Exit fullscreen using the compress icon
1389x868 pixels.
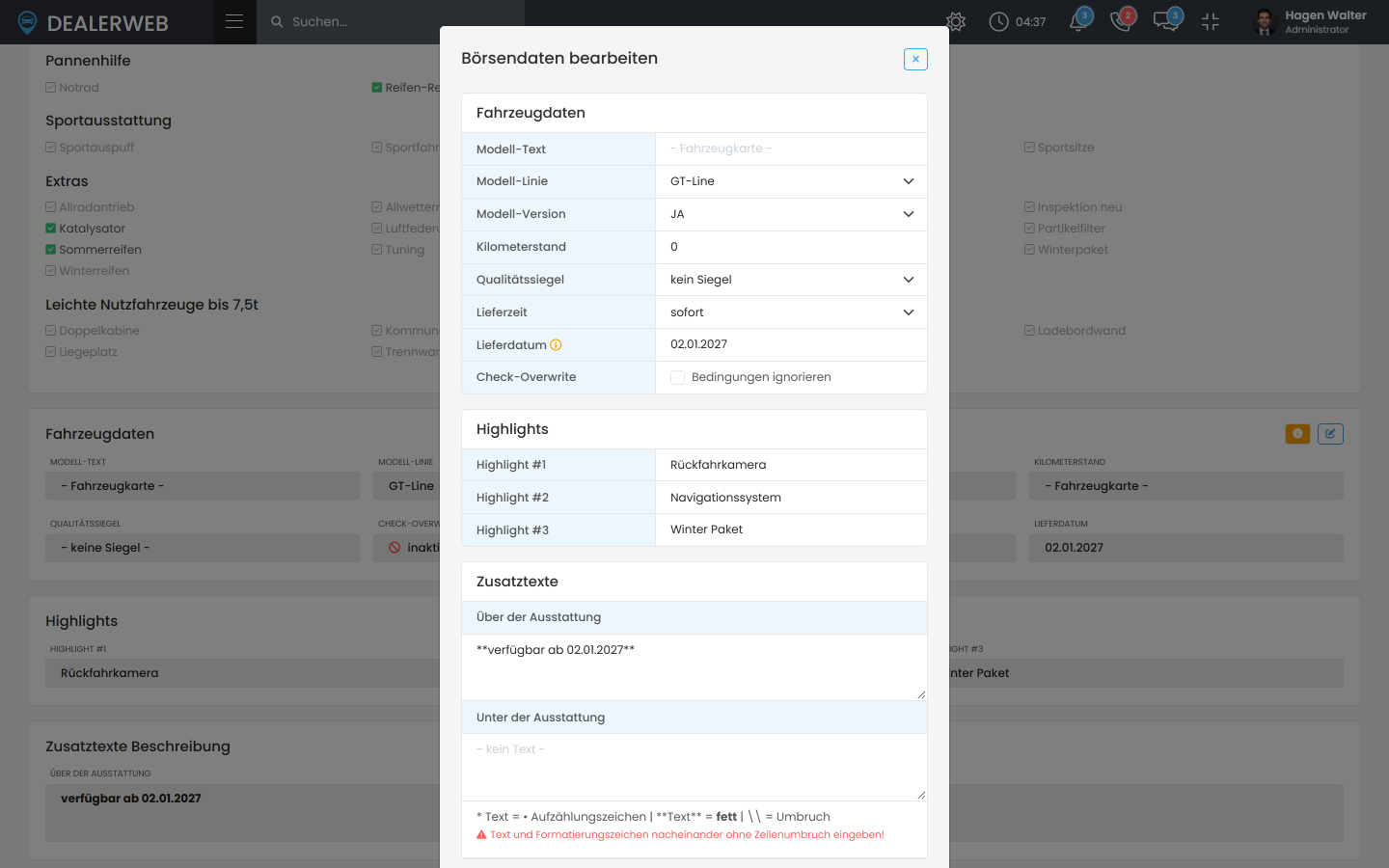(x=1211, y=21)
